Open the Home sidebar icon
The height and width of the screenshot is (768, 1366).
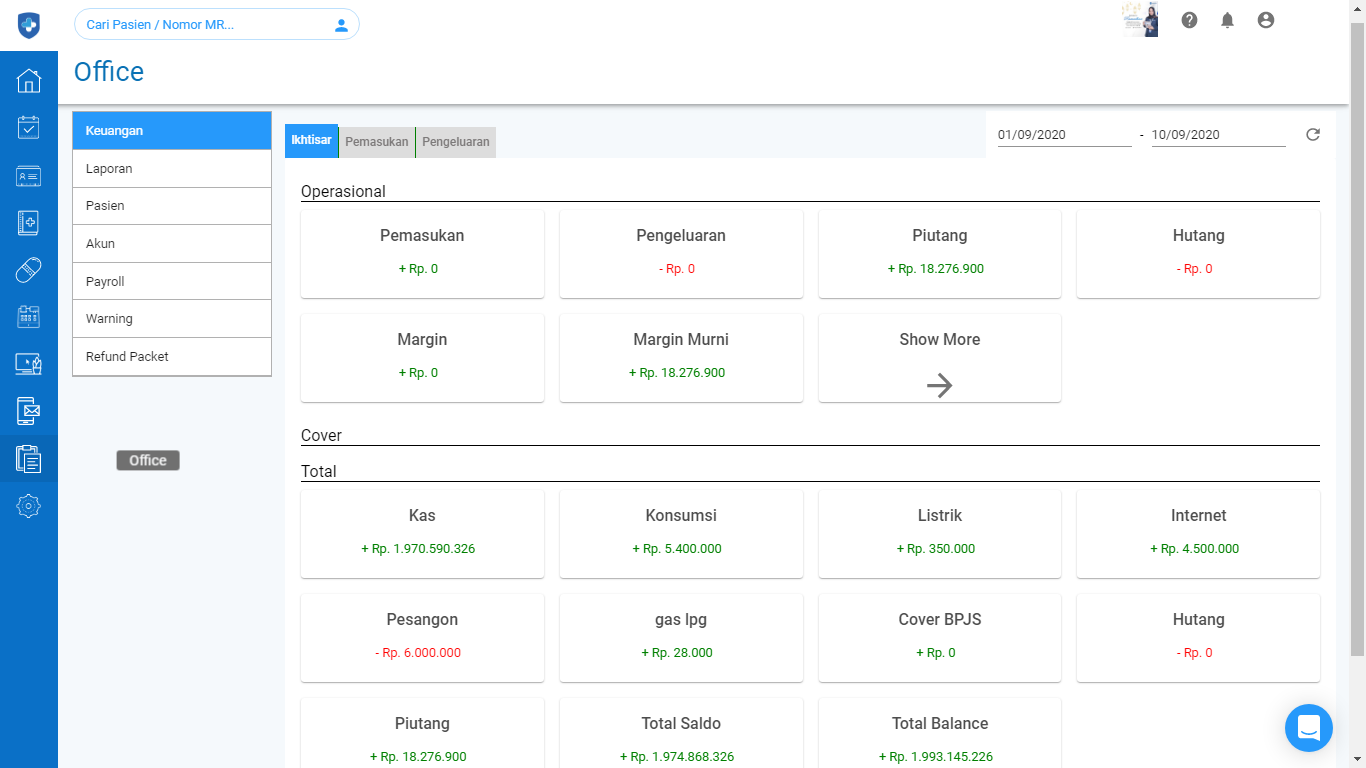click(29, 81)
